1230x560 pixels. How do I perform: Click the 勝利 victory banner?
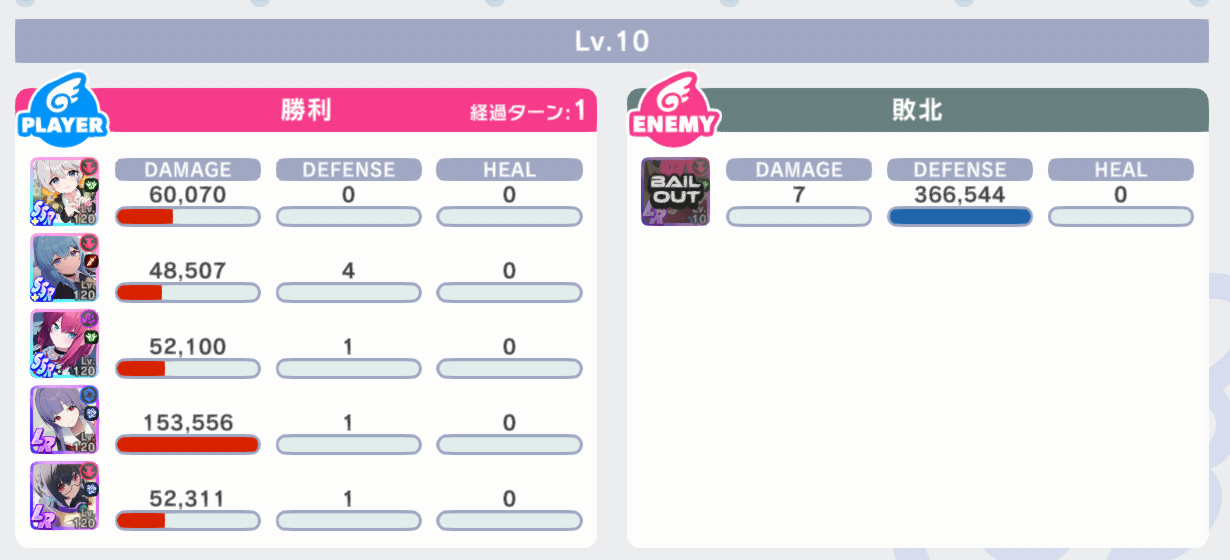[306, 110]
